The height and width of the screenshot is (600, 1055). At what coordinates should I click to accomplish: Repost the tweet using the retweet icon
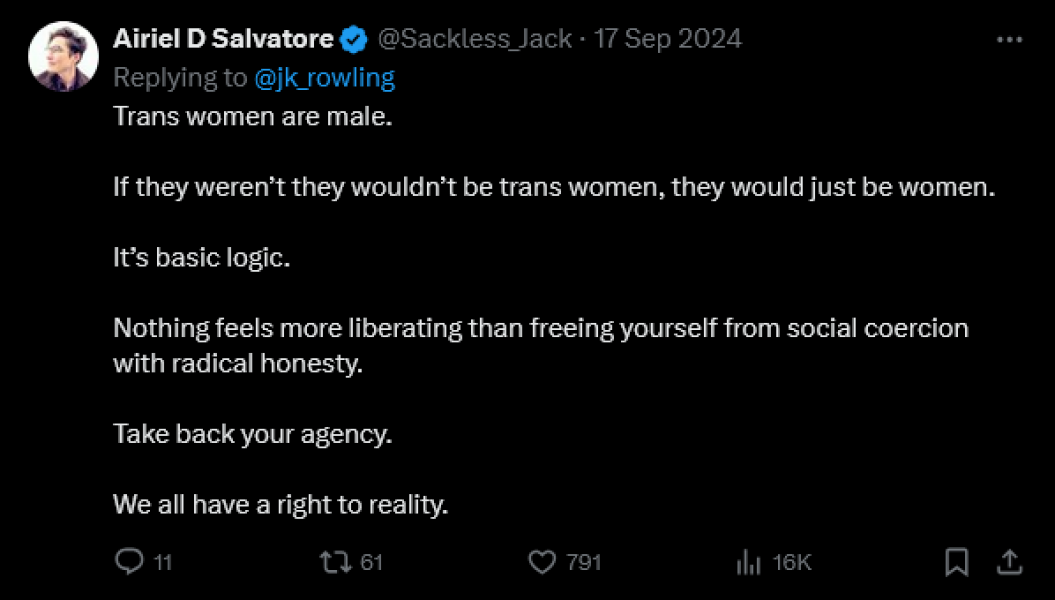tap(335, 562)
